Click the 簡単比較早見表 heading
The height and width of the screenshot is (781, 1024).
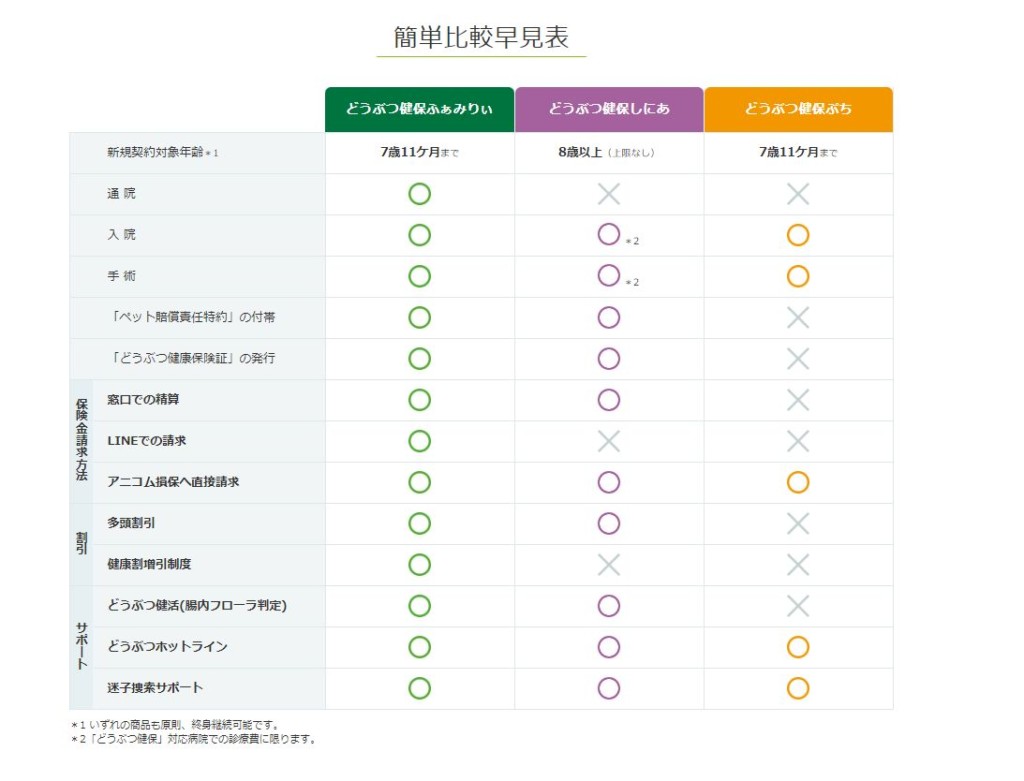pos(481,38)
